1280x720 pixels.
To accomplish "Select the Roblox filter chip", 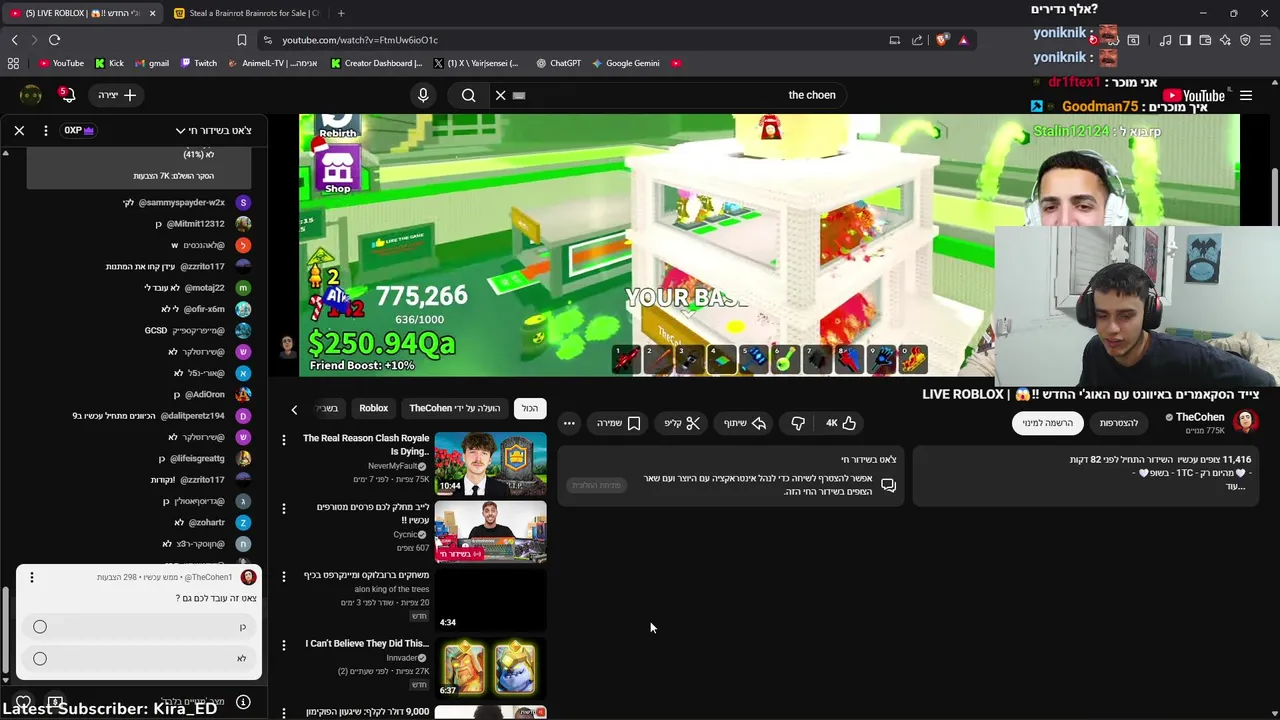I will [373, 408].
